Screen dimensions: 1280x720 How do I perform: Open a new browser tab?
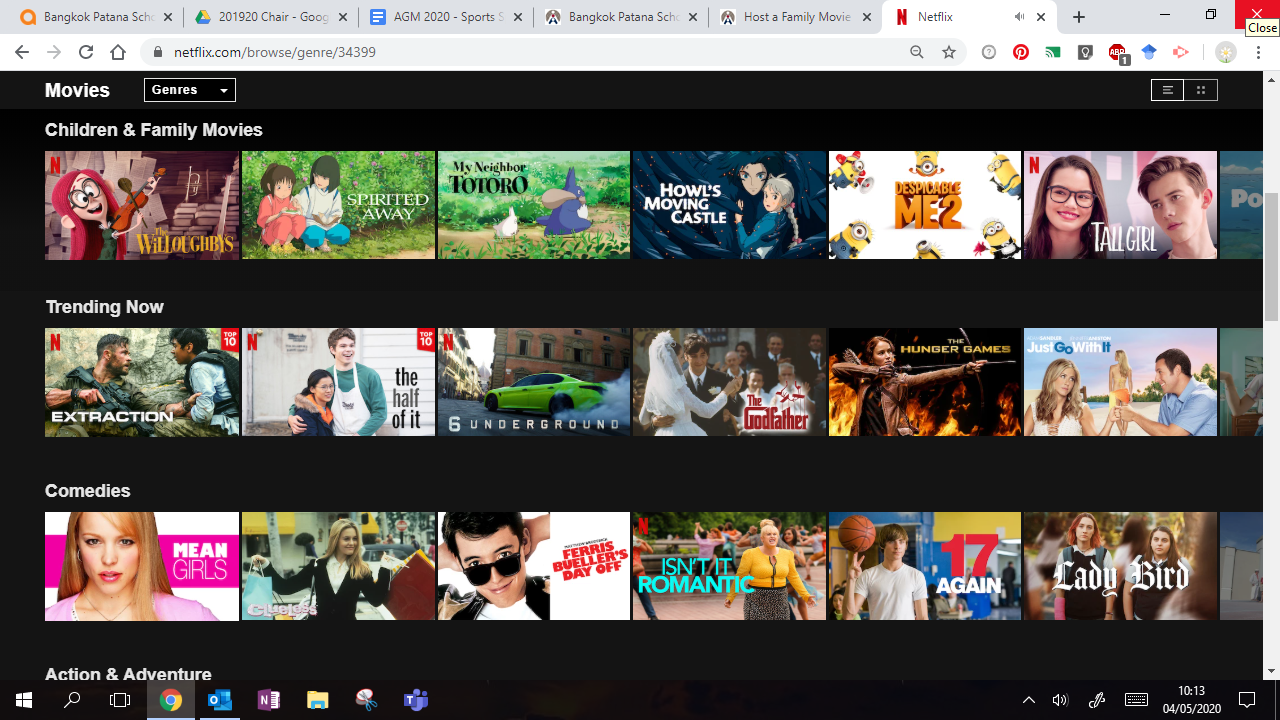[x=1079, y=17]
